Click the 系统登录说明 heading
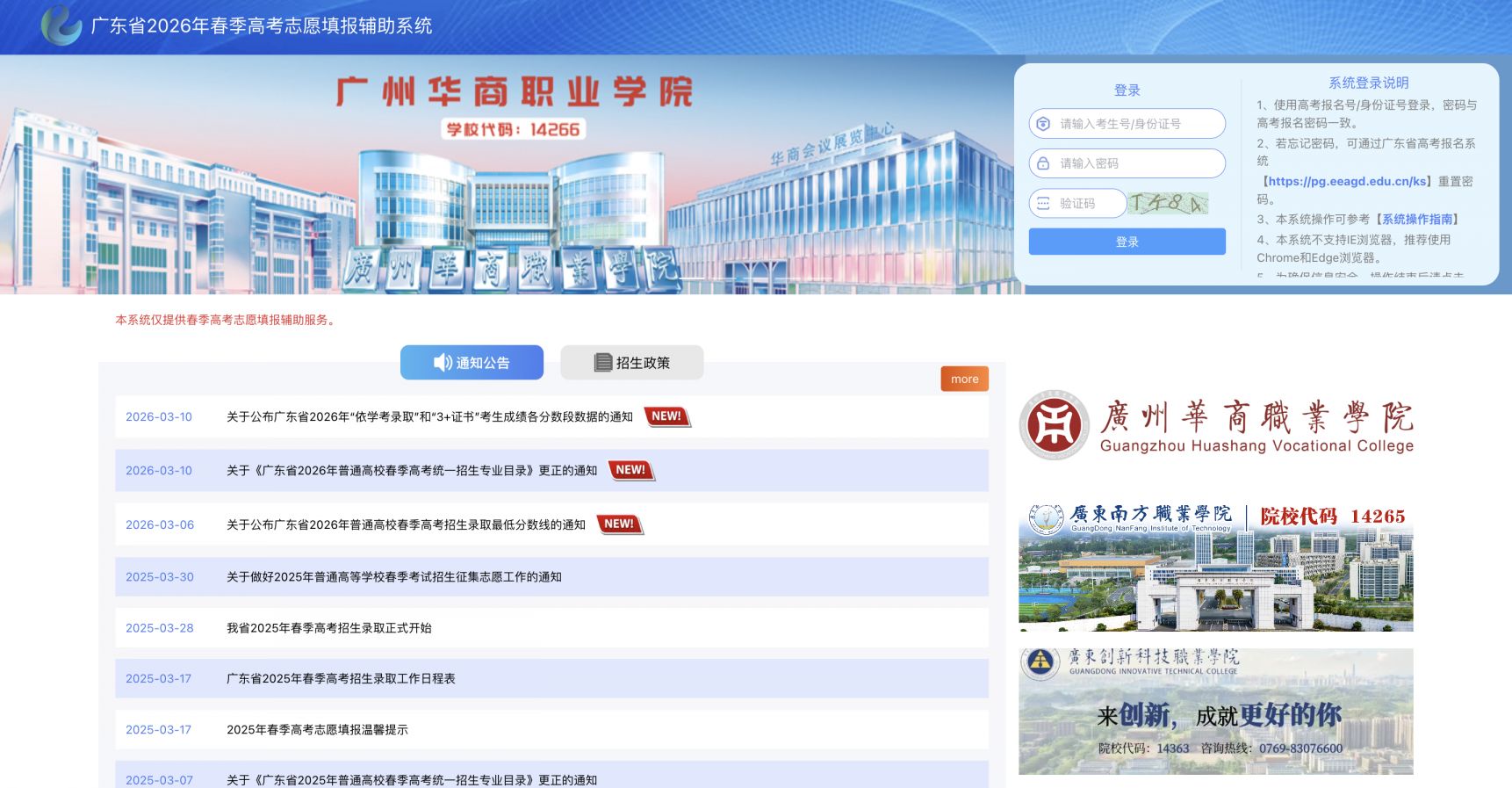 (1368, 83)
